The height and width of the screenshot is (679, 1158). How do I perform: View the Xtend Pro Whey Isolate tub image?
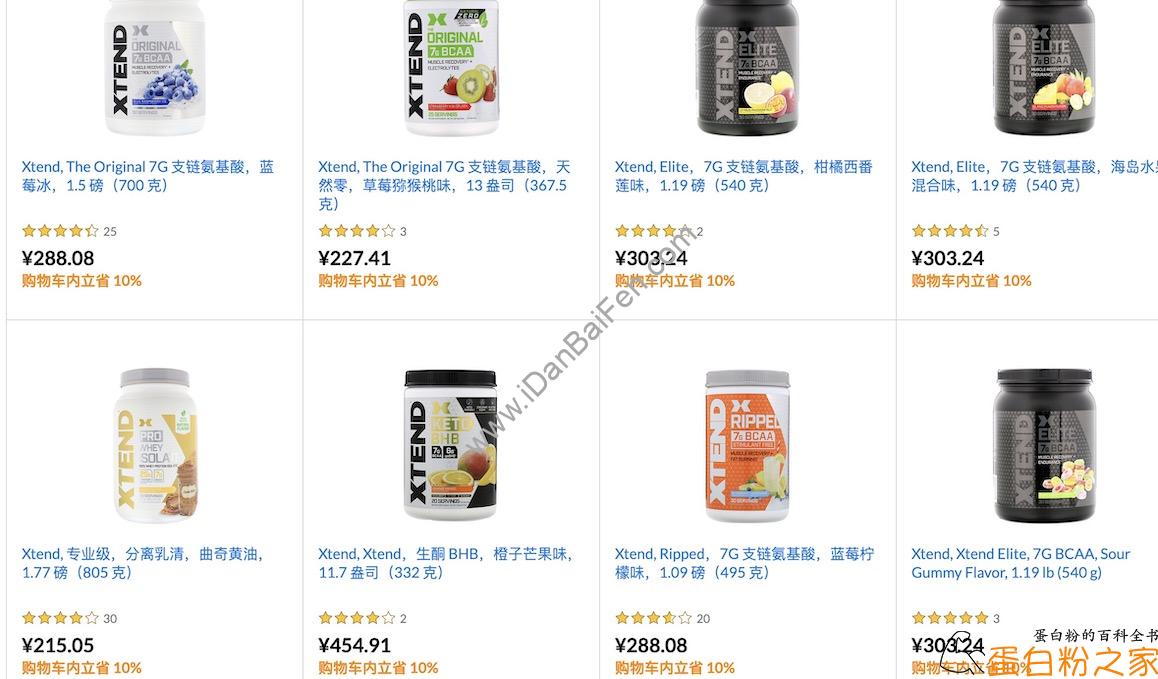(155, 446)
